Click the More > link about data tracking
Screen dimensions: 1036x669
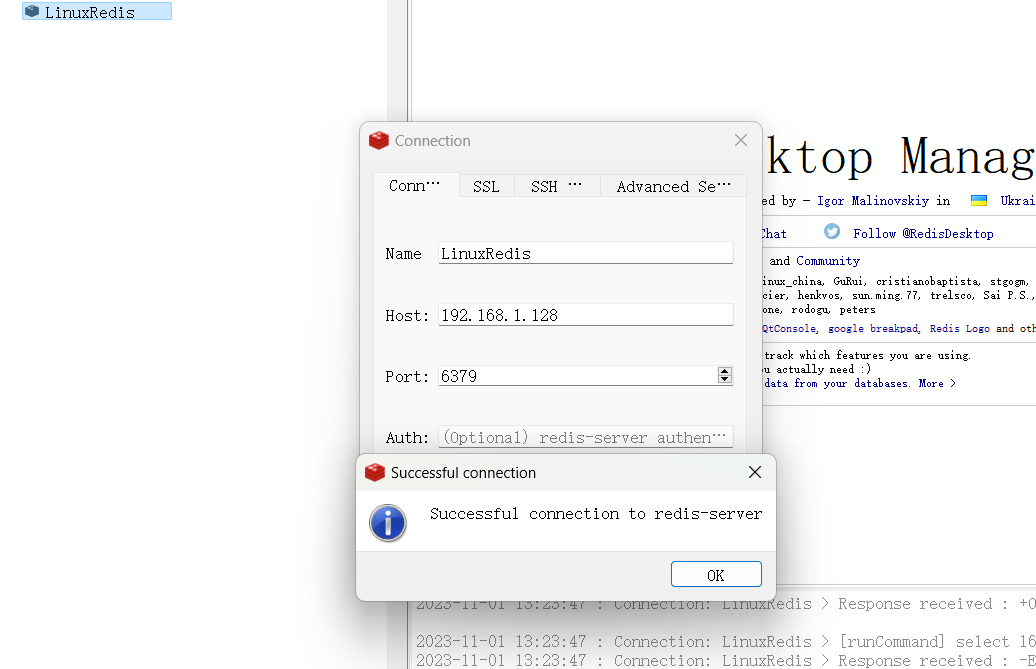(937, 383)
